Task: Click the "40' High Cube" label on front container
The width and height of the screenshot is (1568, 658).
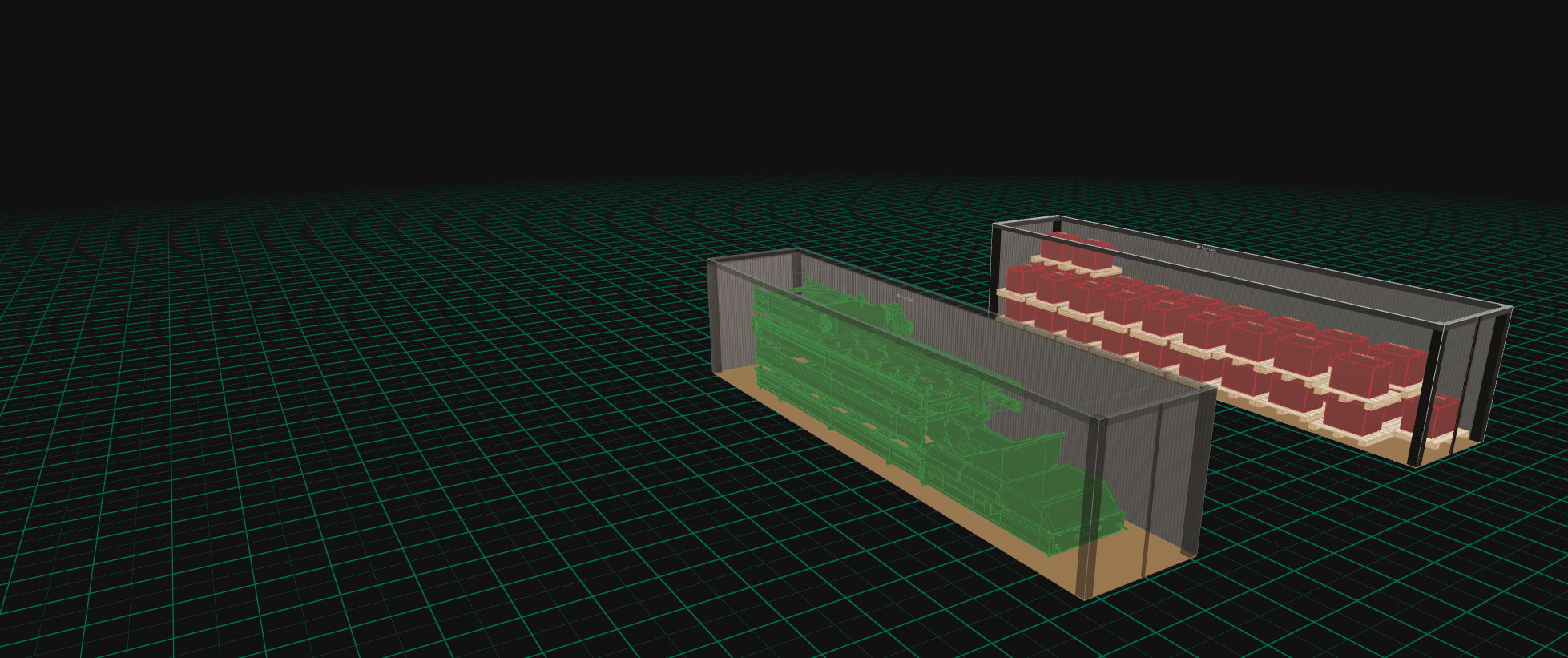Action: coord(905,297)
